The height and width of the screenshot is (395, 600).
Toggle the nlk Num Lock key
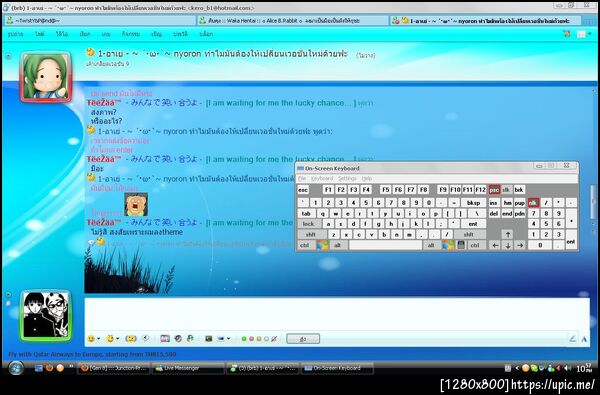tap(533, 203)
